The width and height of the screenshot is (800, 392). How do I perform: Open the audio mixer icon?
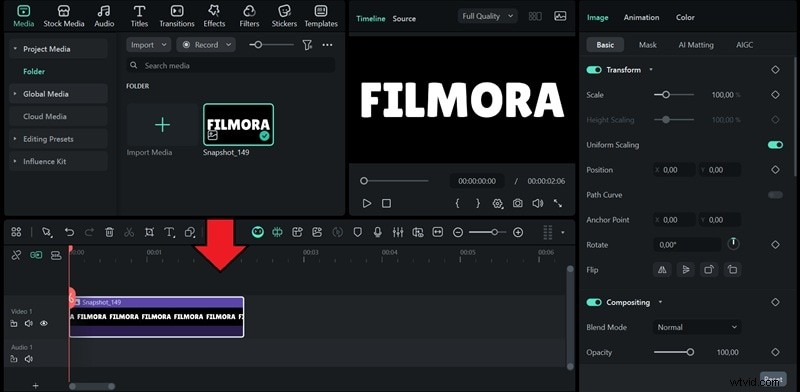[398, 233]
